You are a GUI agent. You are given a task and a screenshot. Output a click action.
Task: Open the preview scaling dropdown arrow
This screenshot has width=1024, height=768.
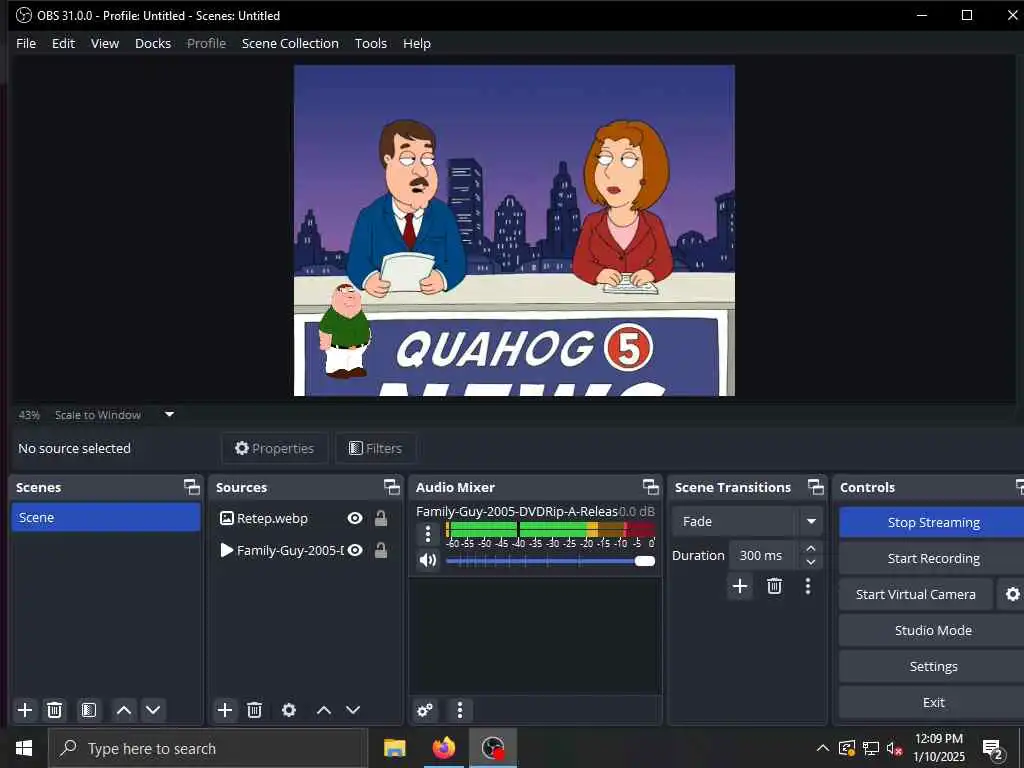(x=169, y=414)
